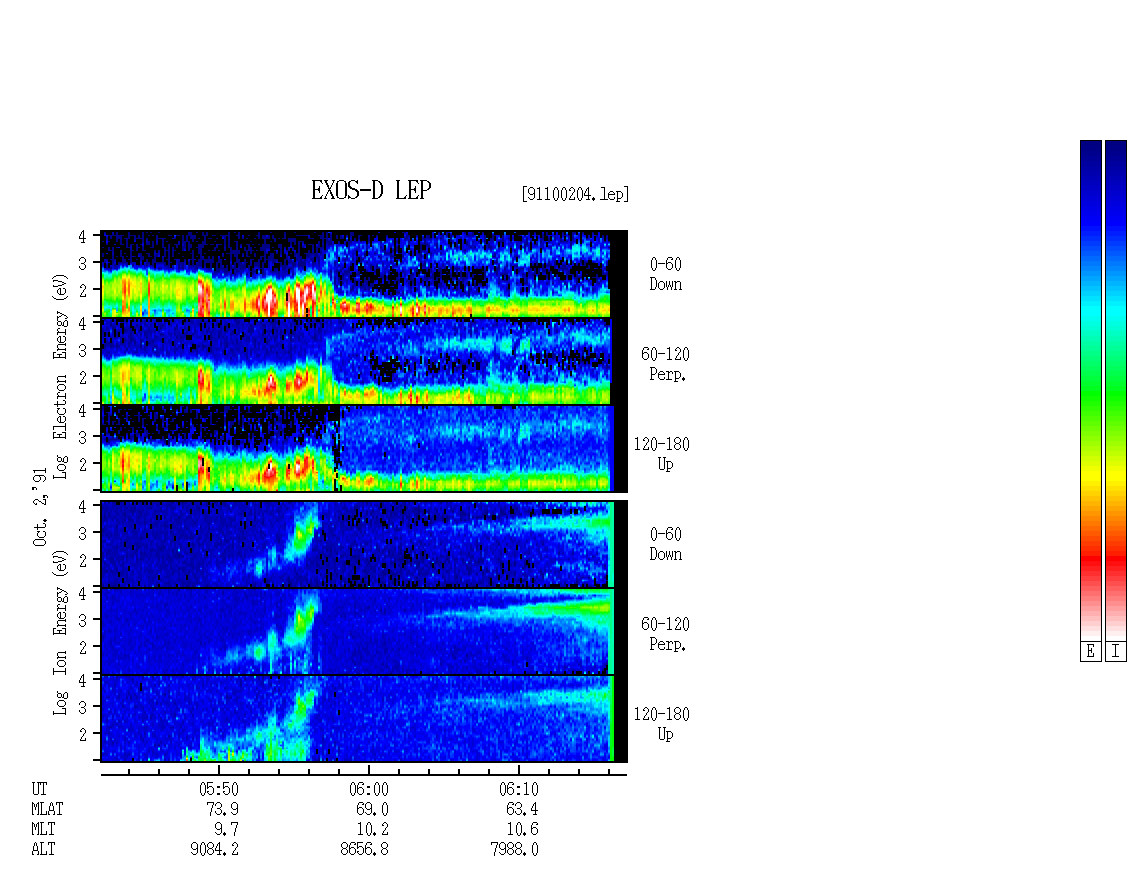The image size is (1130, 875).
Task: Click the altitude value 9084.2
Action: click(x=215, y=850)
